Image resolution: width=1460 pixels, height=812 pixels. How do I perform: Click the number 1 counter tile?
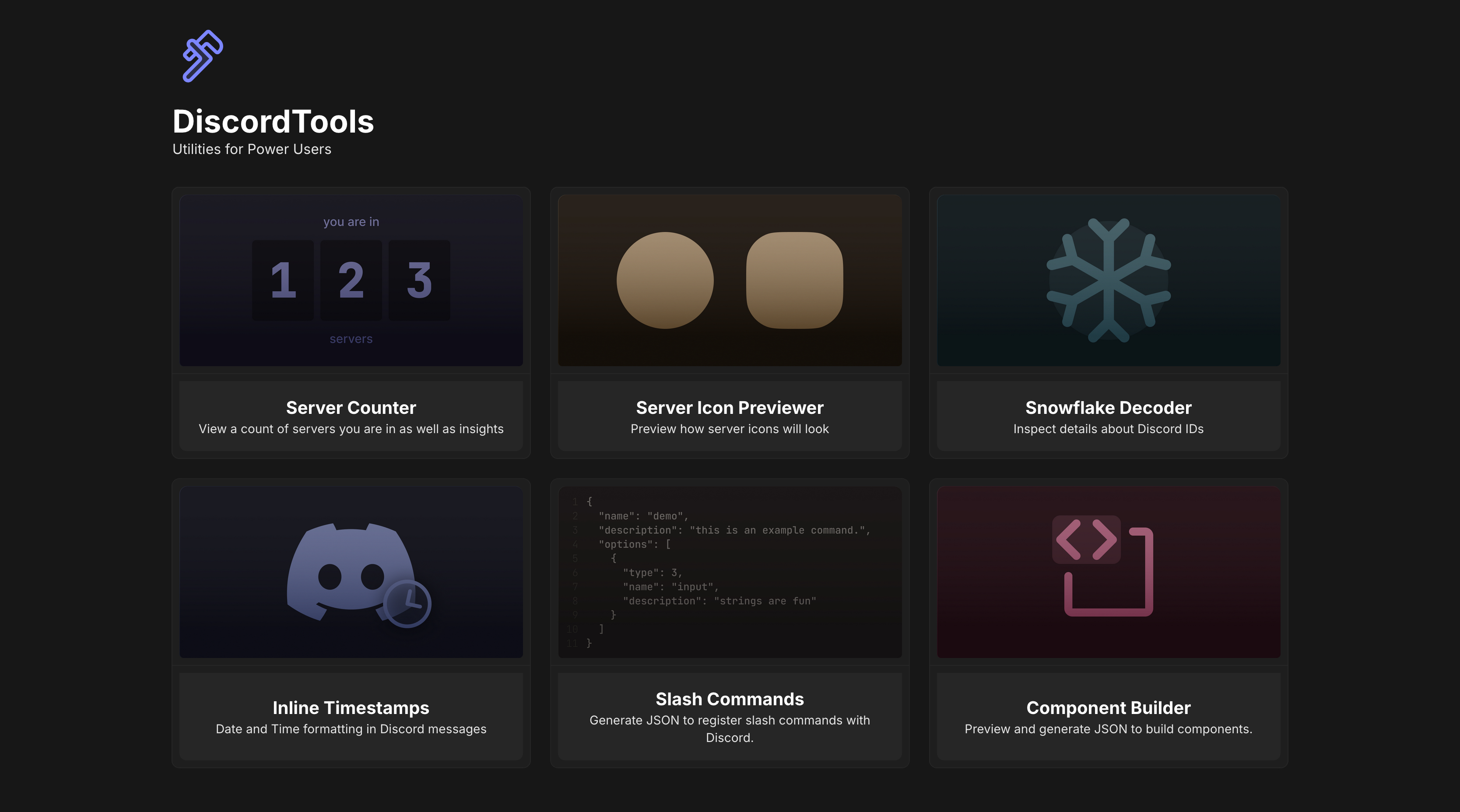coord(283,280)
